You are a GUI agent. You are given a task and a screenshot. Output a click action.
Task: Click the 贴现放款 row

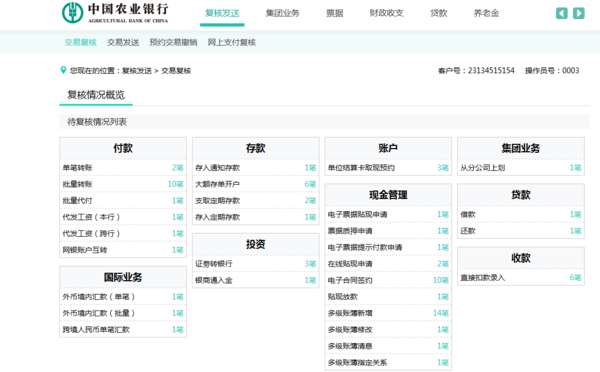click(388, 297)
